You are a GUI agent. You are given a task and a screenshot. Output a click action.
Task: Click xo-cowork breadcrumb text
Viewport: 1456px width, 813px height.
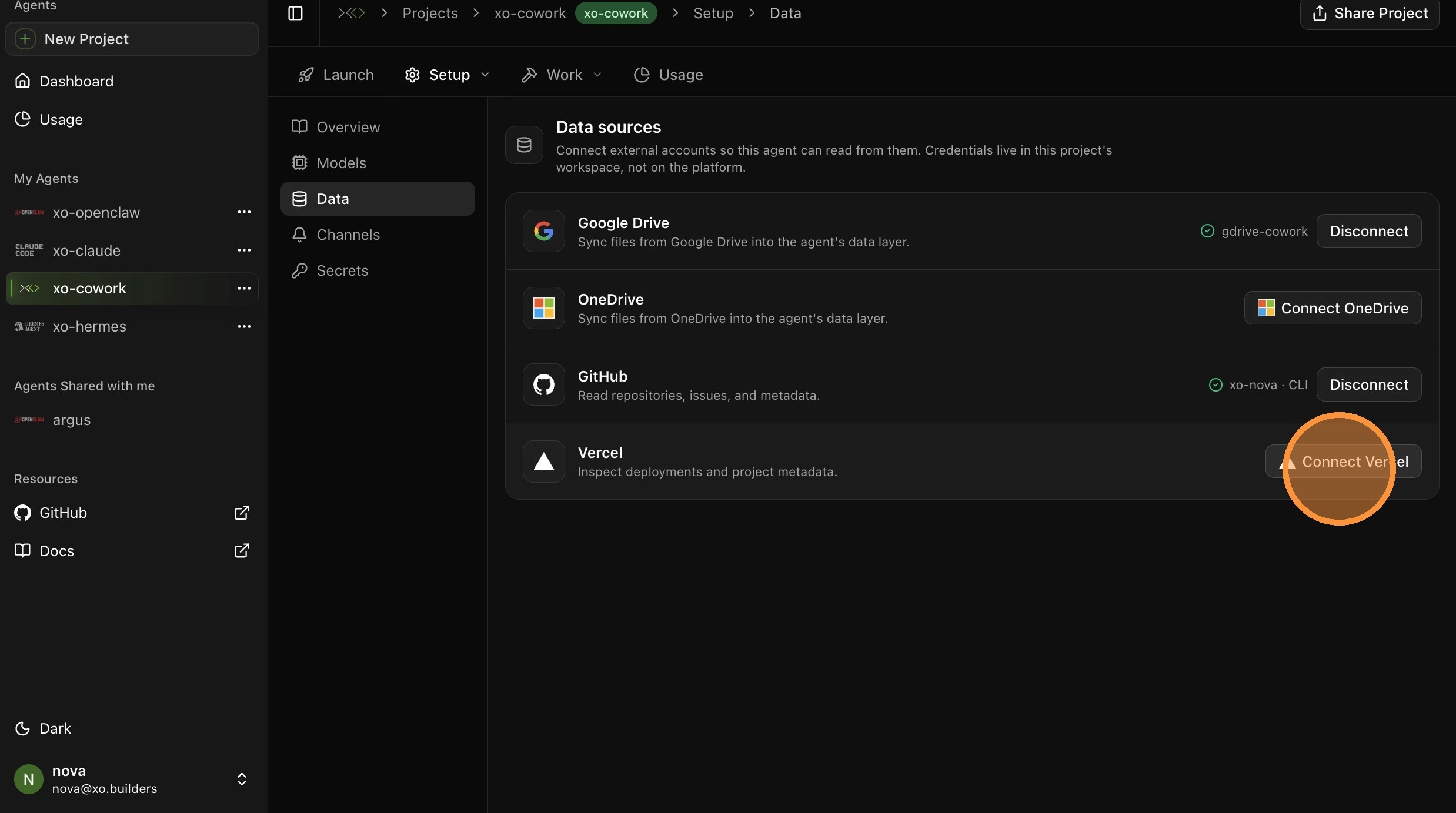click(530, 13)
